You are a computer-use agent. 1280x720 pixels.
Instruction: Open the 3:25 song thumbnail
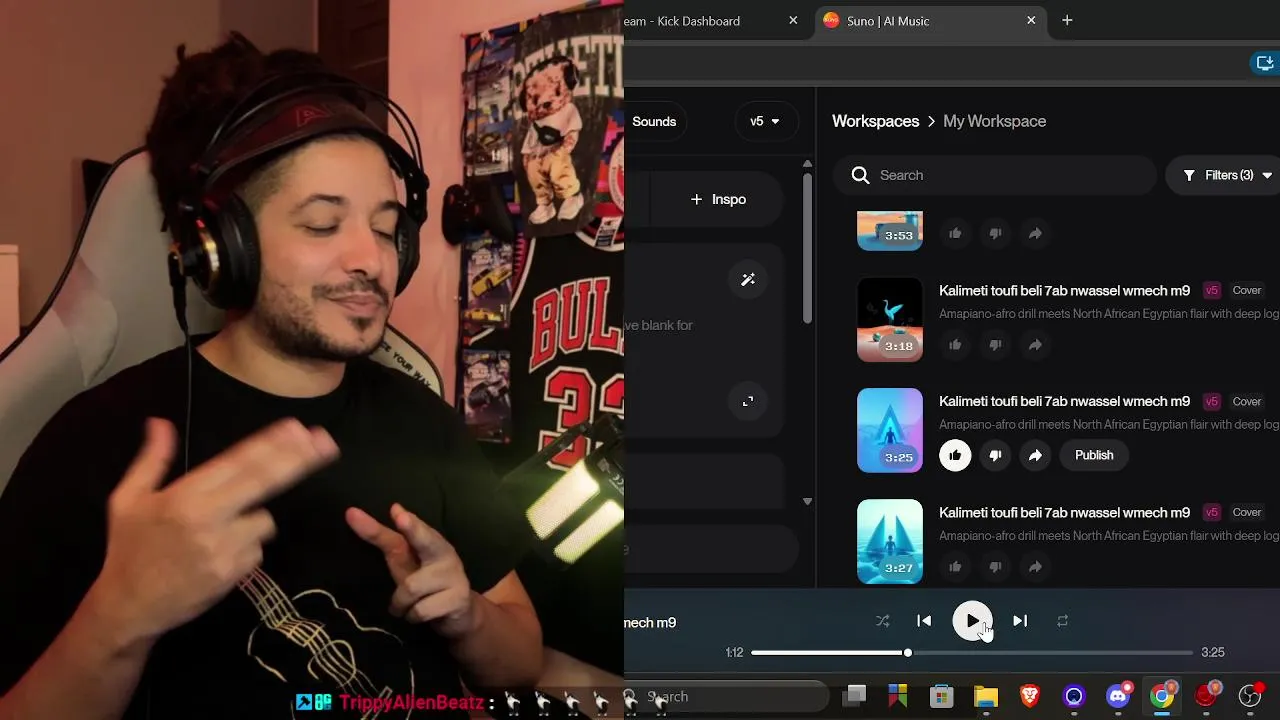tap(890, 430)
